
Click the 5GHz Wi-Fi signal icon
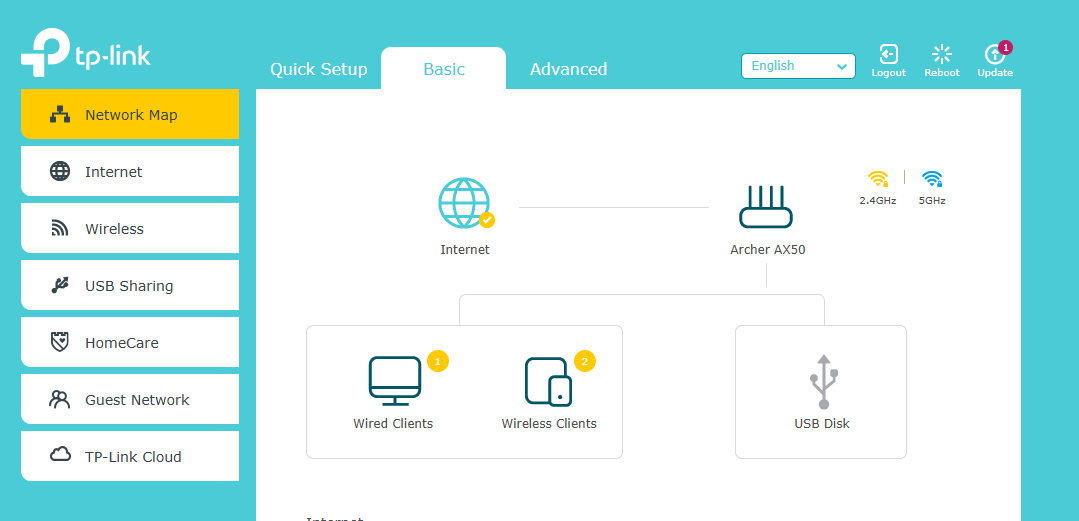click(932, 179)
